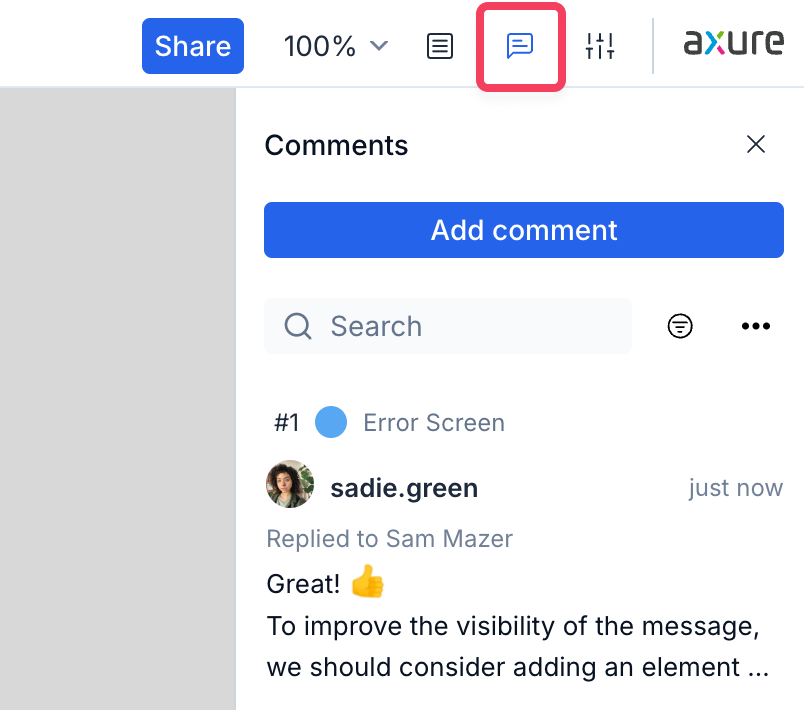804x710 pixels.
Task: Select the Error Screen page label
Action: point(433,423)
